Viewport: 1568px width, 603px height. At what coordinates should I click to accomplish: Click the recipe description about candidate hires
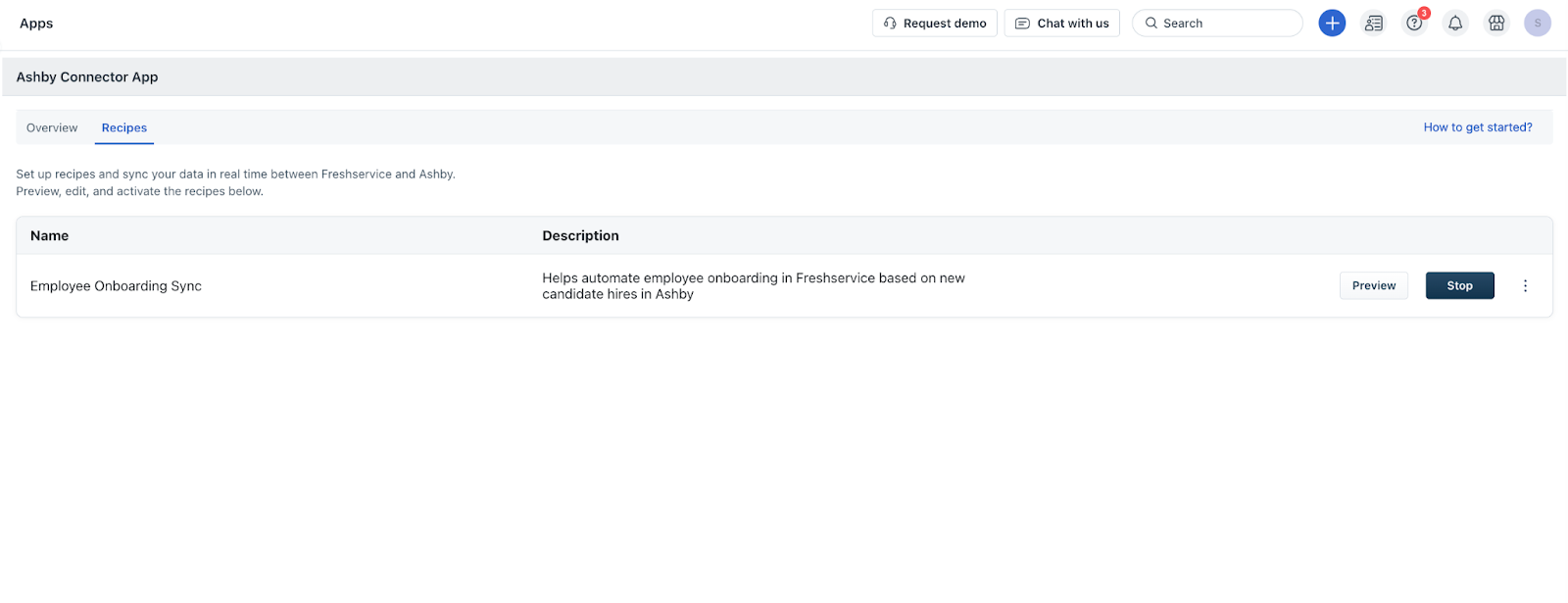(x=754, y=285)
